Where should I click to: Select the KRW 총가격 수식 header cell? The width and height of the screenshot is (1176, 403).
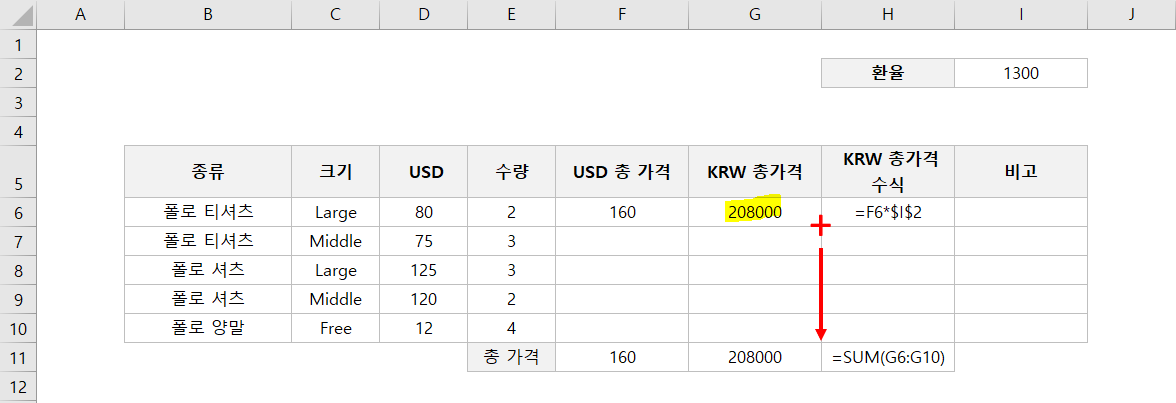(x=888, y=171)
